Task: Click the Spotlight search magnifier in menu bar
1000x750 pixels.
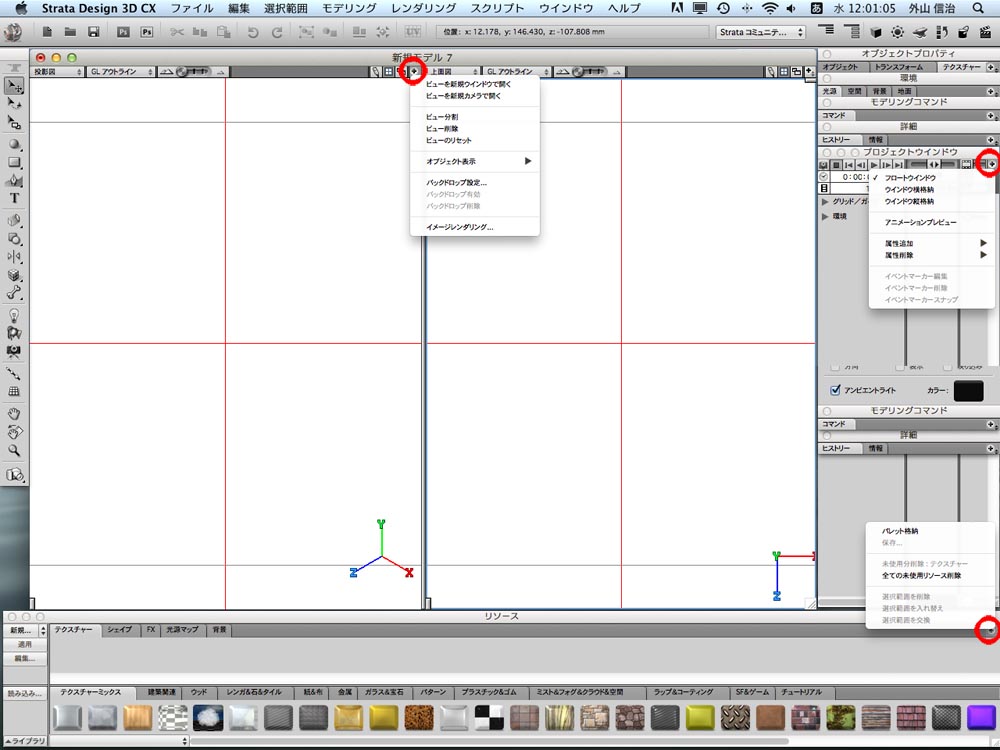Action: [978, 8]
